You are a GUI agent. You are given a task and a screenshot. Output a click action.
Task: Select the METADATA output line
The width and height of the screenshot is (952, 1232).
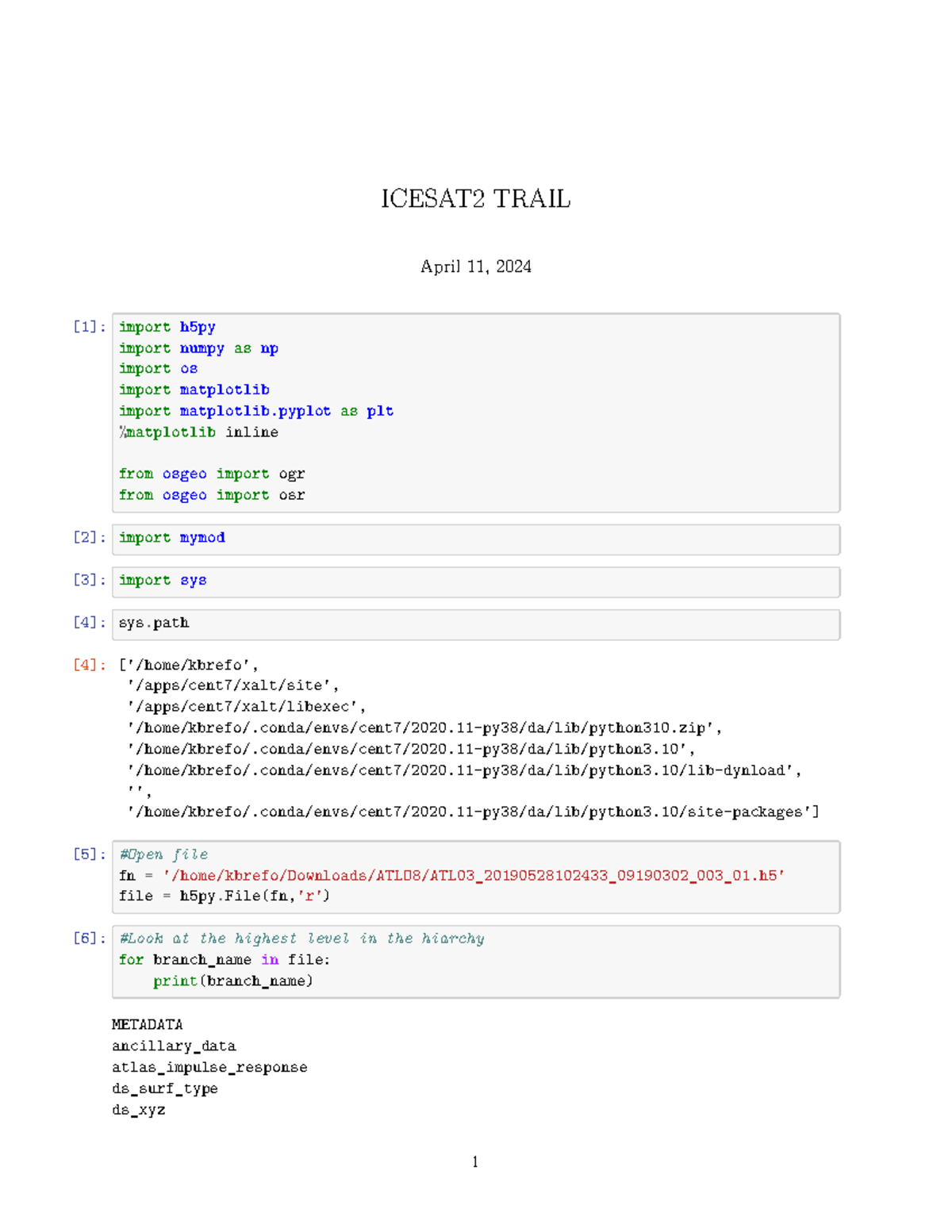[148, 1024]
